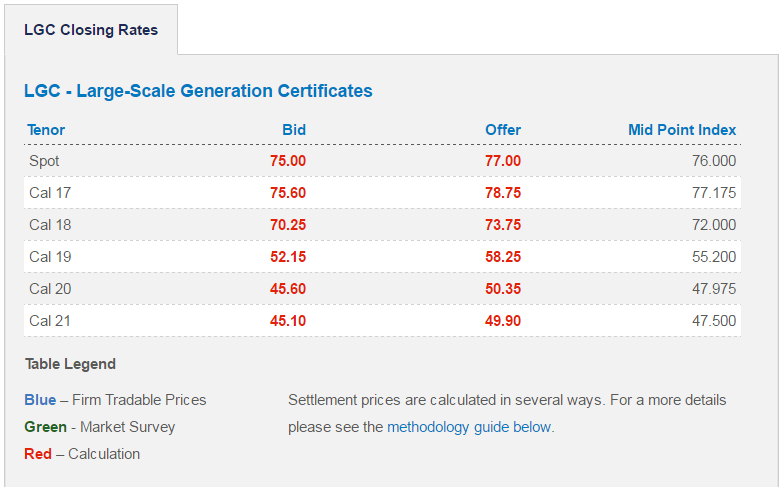Select the Cal 21 row label
This screenshot has height=487, width=782.
click(x=50, y=321)
